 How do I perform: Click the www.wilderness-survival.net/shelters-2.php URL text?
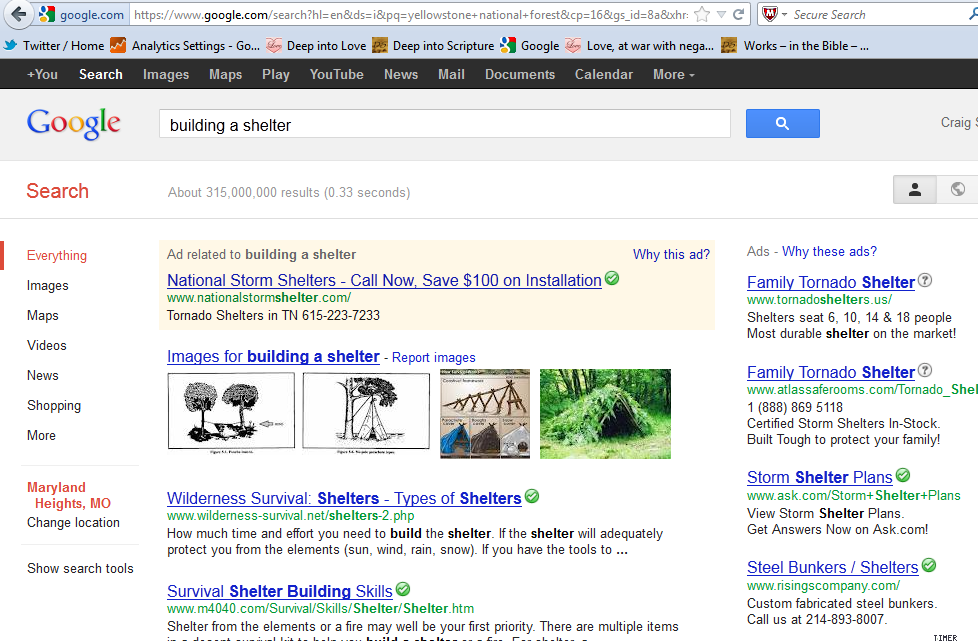coord(290,516)
